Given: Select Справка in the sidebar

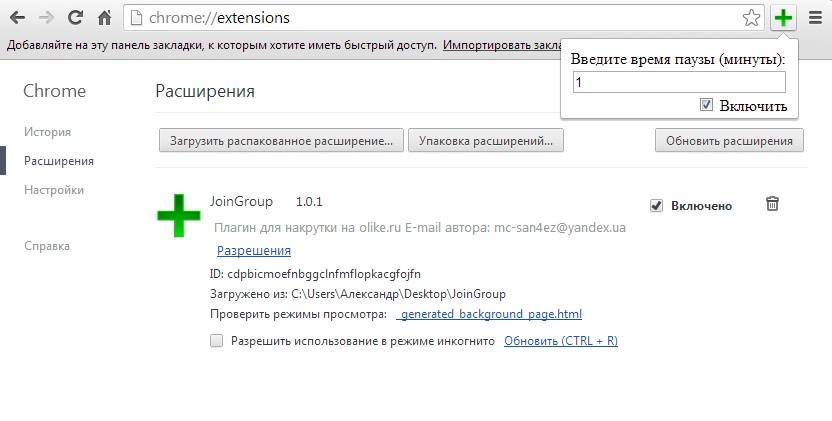Looking at the screenshot, I should pos(47,246).
